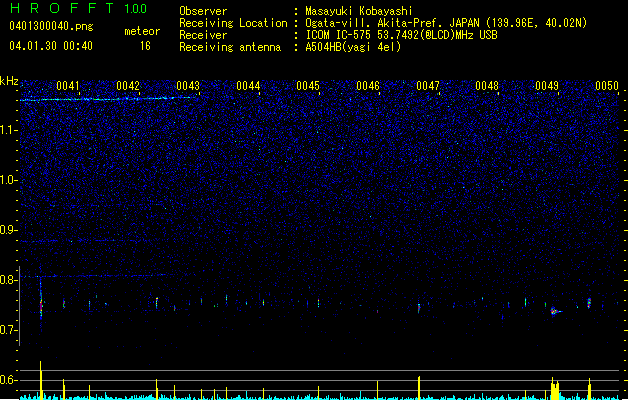Click the 0042 time axis label
Screen dimensions: 629x400
pyautogui.click(x=128, y=86)
